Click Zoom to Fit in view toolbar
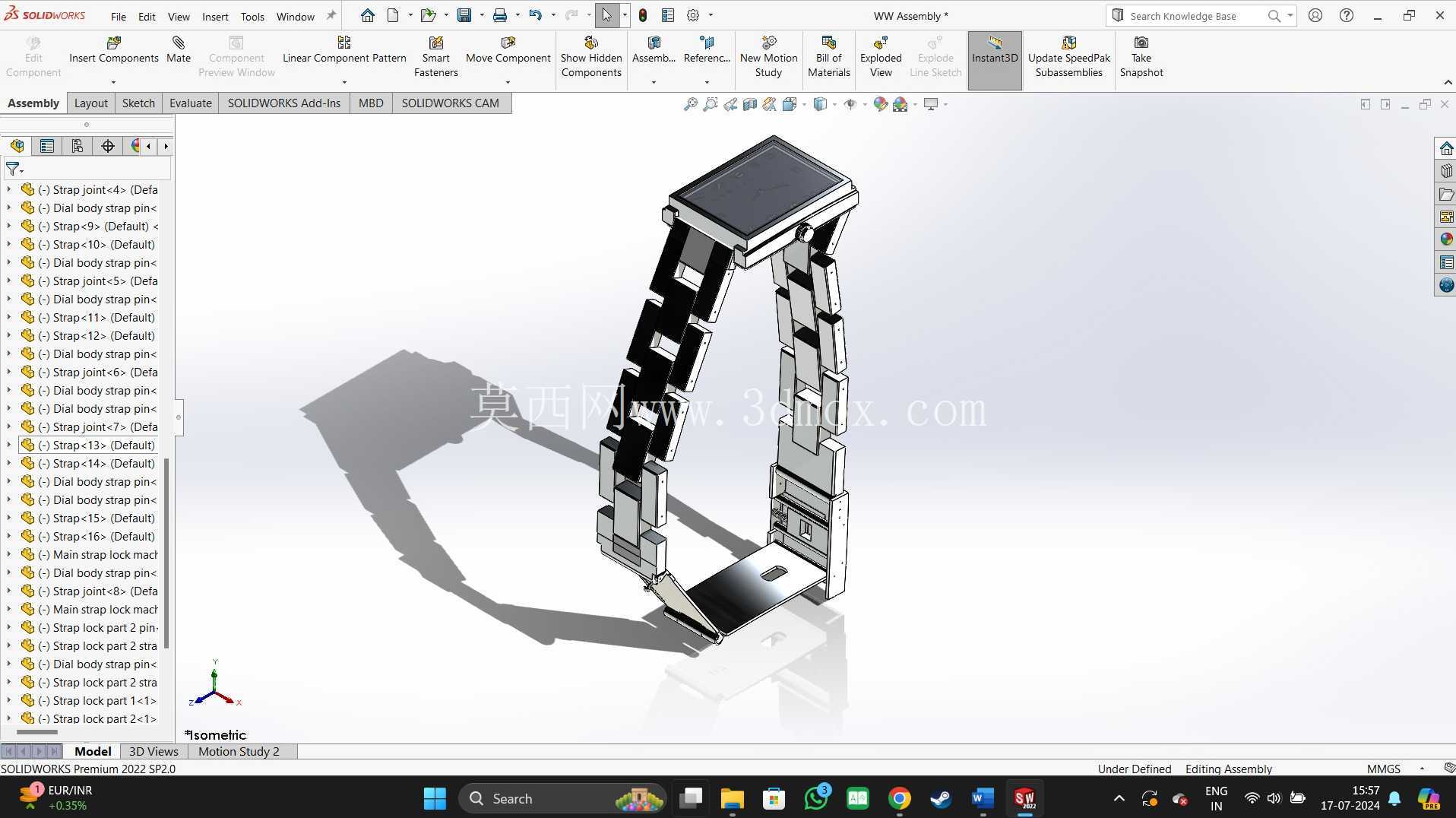The width and height of the screenshot is (1456, 818). [x=691, y=104]
